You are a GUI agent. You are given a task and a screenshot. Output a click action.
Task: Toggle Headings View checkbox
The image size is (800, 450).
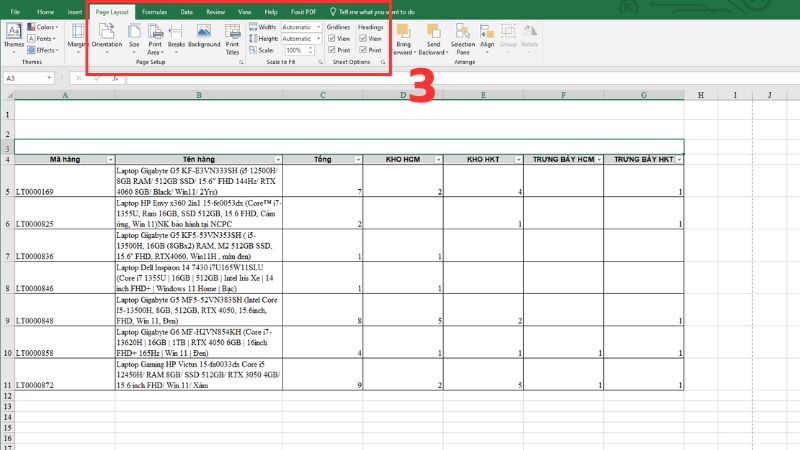[x=363, y=39]
